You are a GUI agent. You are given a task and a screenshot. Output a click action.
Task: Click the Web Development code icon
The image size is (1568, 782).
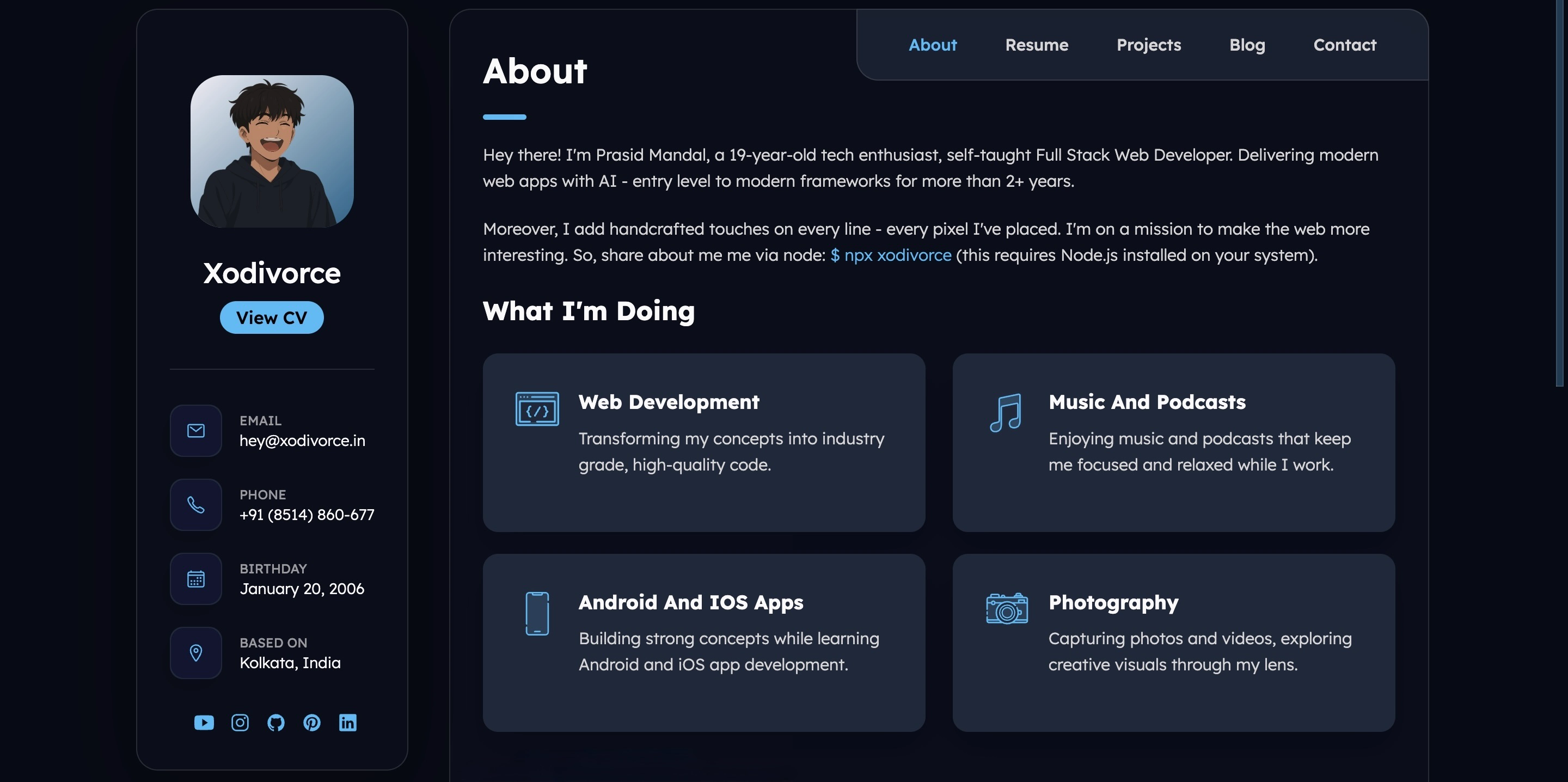[x=537, y=410]
